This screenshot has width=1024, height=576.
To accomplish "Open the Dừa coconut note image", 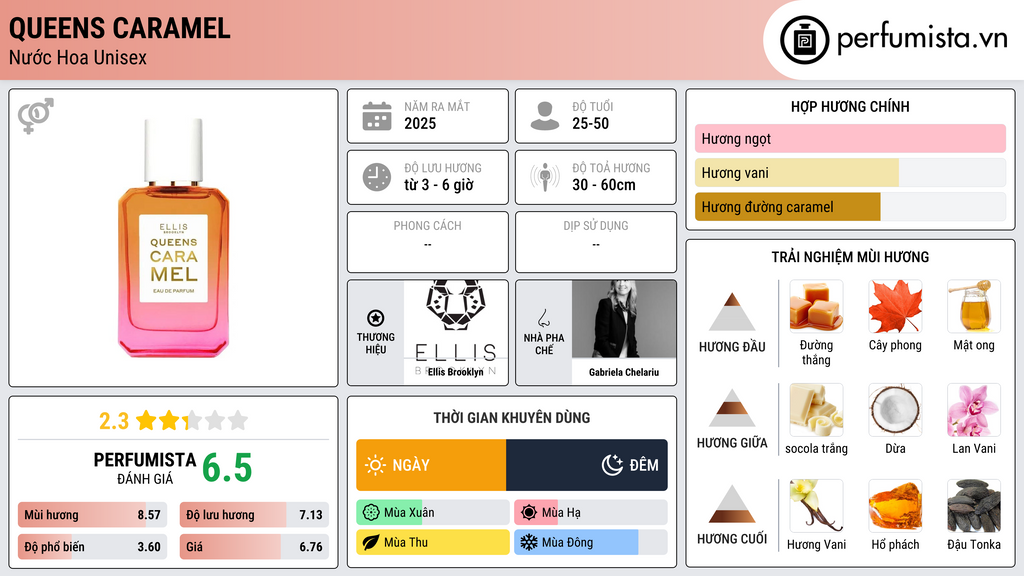I will 895,410.
